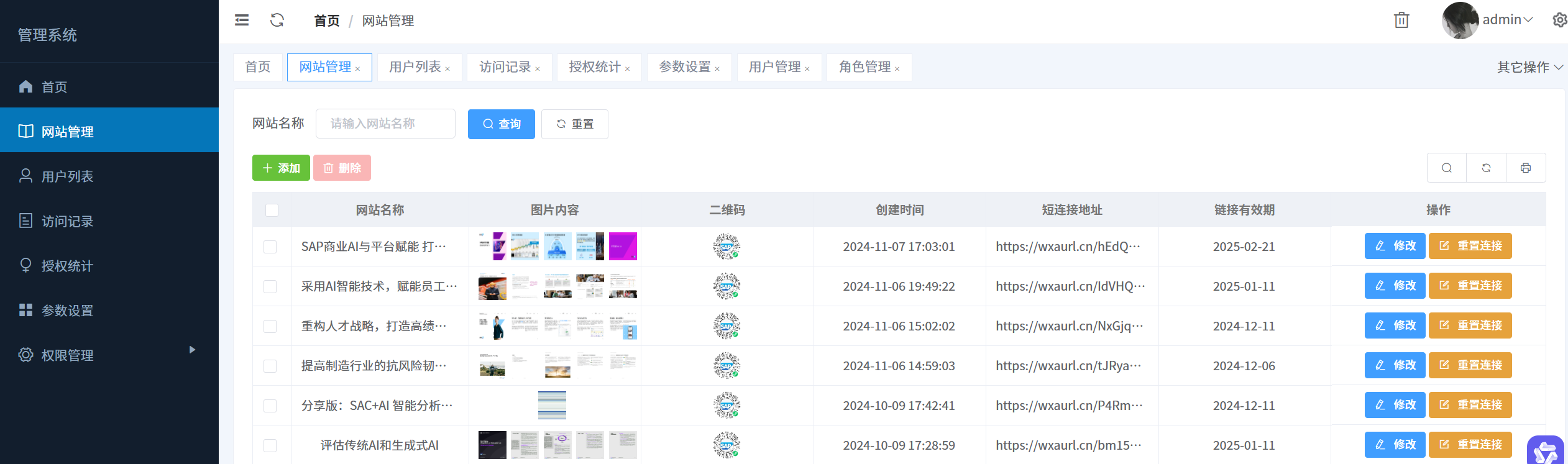The height and width of the screenshot is (464, 1568).
Task: Open 参数设置 in the sidebar
Action: click(109, 310)
